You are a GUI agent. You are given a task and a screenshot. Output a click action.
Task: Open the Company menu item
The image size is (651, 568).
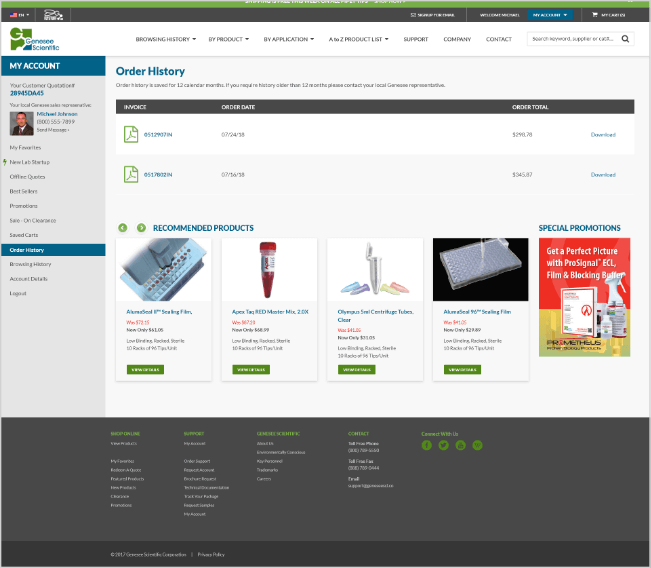457,39
